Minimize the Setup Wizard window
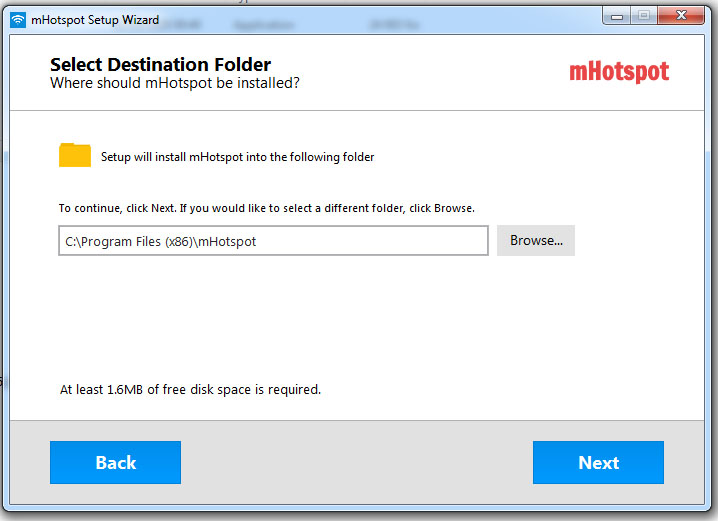 617,16
